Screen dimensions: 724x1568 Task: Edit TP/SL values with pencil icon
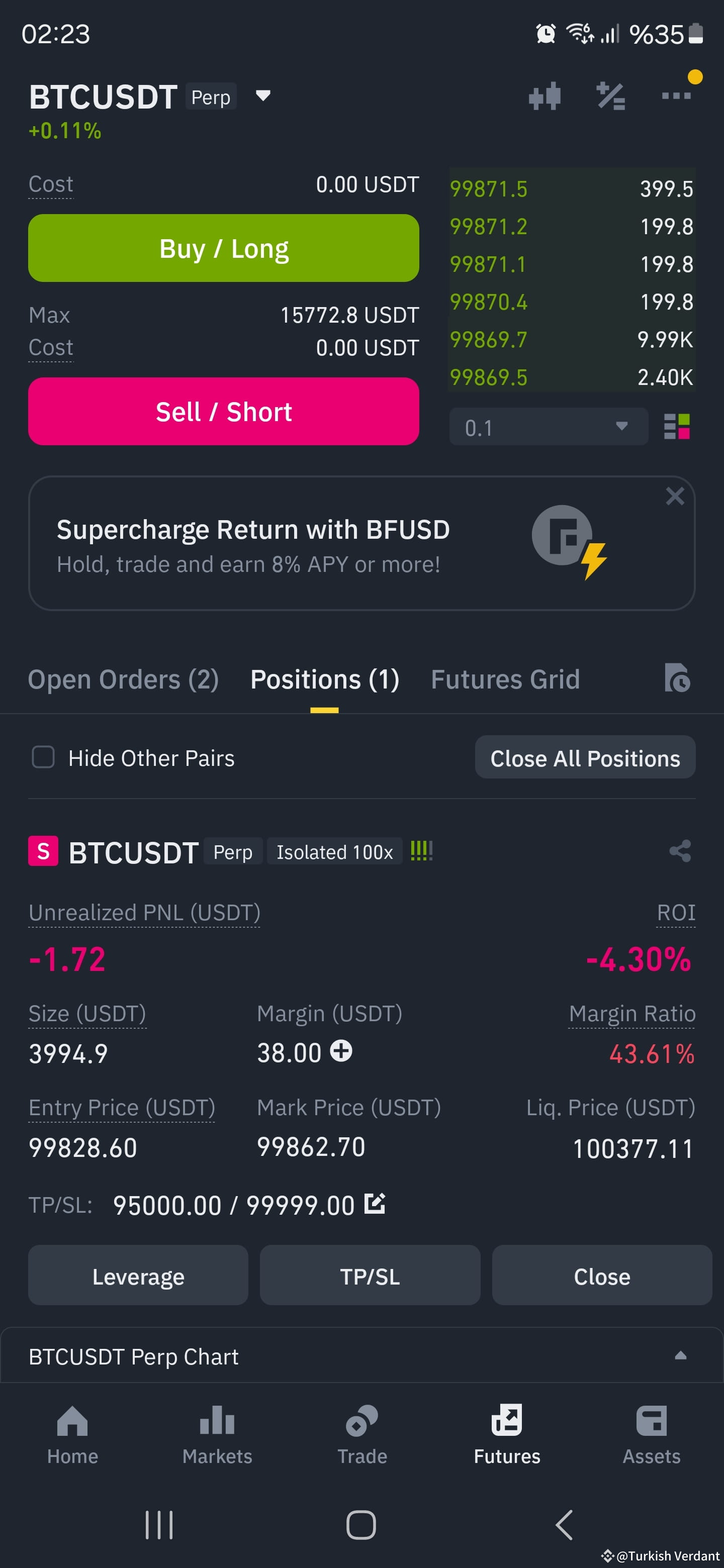pyautogui.click(x=375, y=1204)
